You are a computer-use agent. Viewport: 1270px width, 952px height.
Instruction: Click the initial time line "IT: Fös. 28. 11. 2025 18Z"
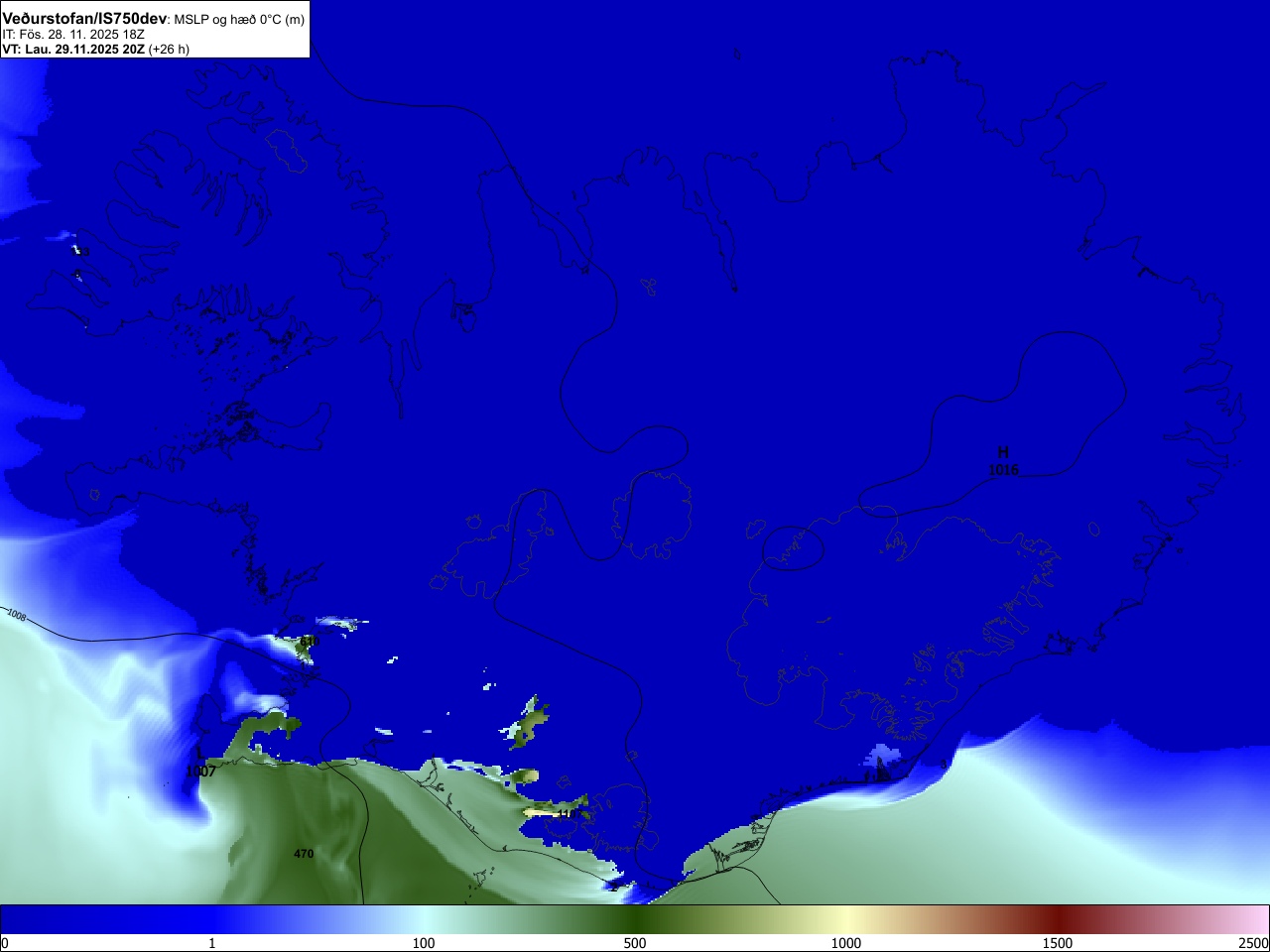click(x=73, y=35)
